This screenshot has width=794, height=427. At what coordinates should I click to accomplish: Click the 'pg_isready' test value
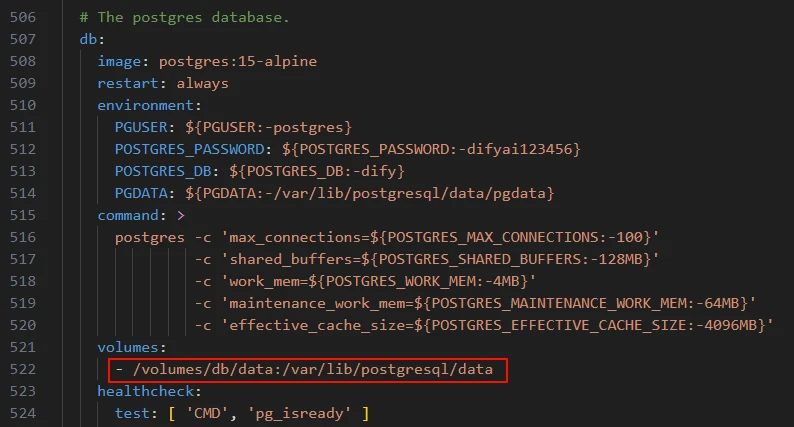[299, 413]
